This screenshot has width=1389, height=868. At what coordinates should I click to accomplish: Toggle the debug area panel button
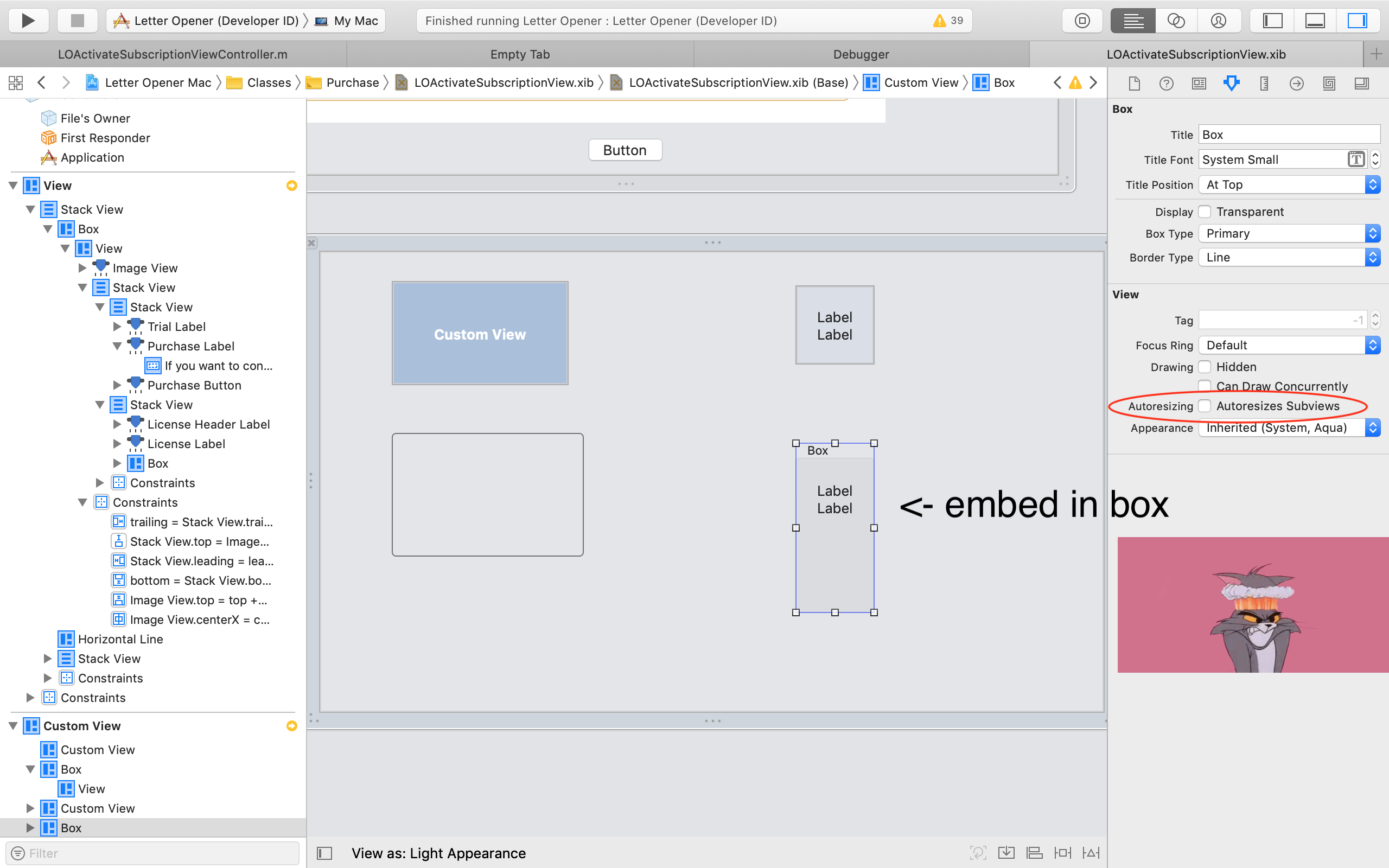pyautogui.click(x=1314, y=21)
